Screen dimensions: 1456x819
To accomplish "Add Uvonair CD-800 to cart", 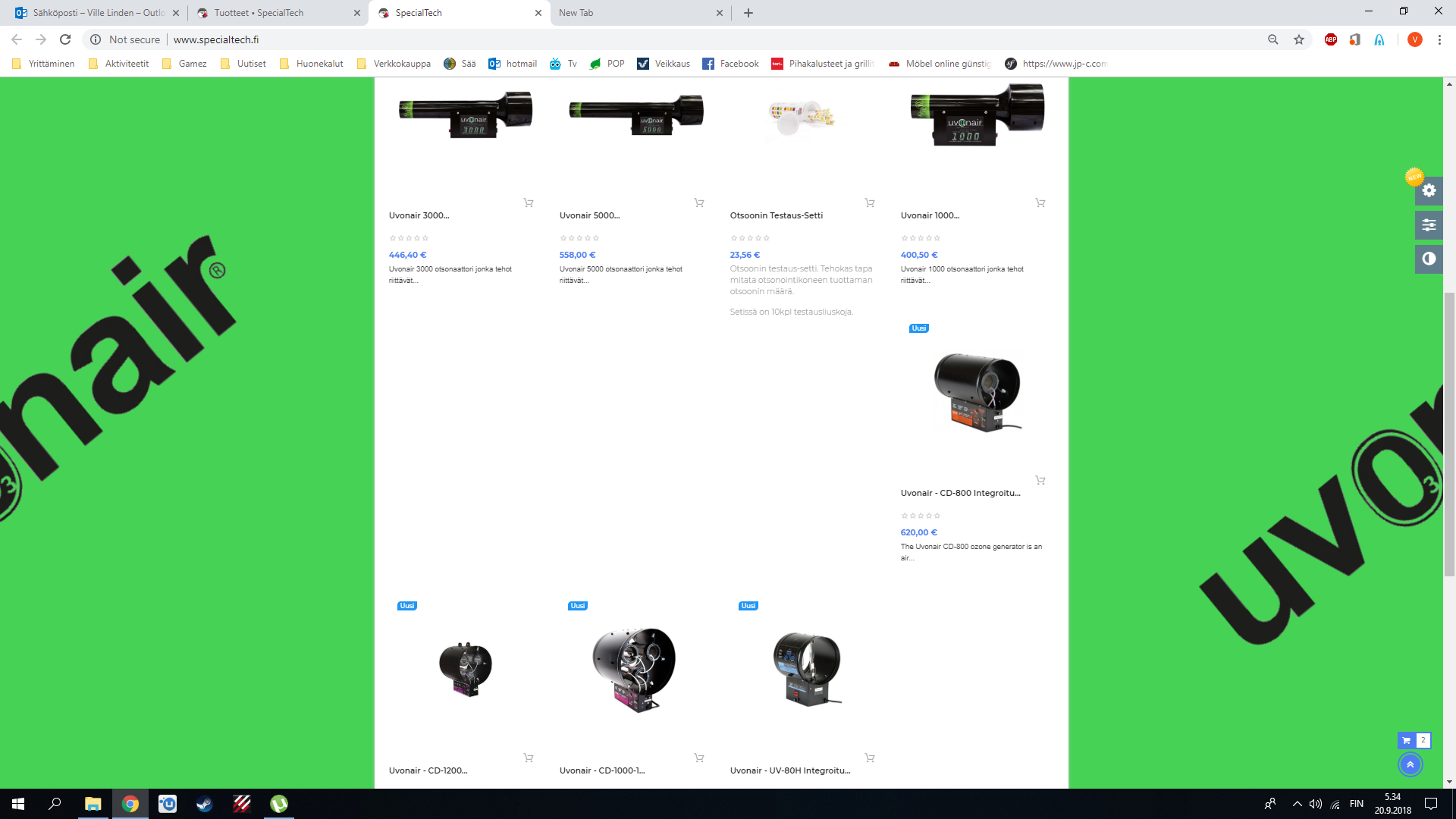I will (x=1040, y=480).
